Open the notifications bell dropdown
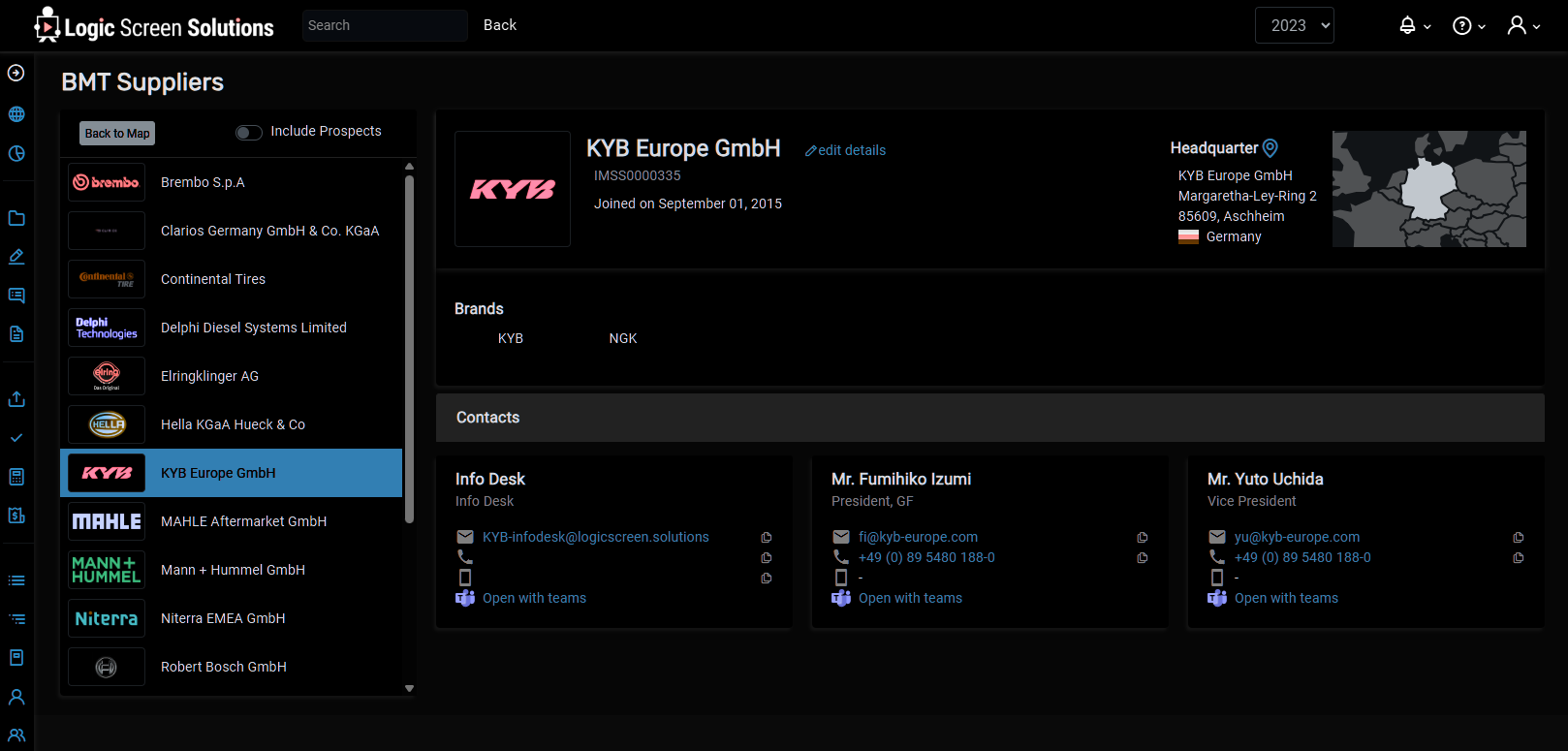This screenshot has height=751, width=1568. pos(1415,26)
